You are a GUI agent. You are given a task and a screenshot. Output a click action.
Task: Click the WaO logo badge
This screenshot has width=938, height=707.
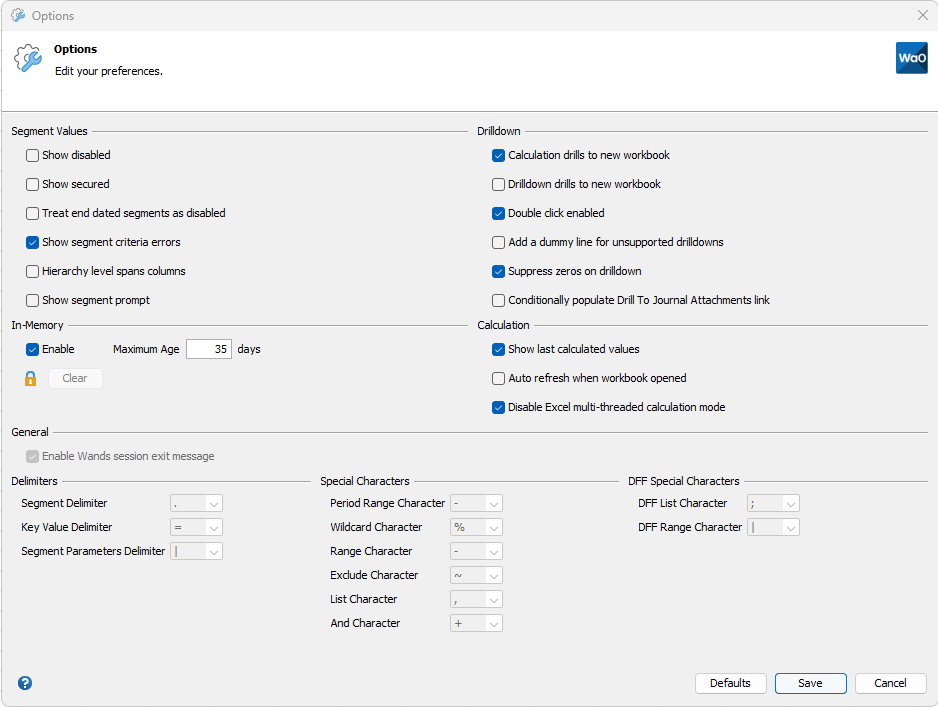click(911, 57)
